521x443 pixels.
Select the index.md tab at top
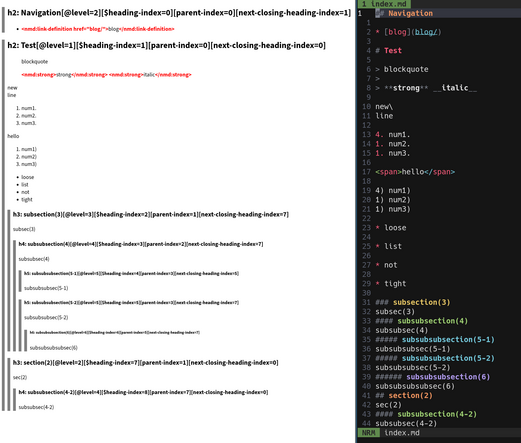pos(384,4)
